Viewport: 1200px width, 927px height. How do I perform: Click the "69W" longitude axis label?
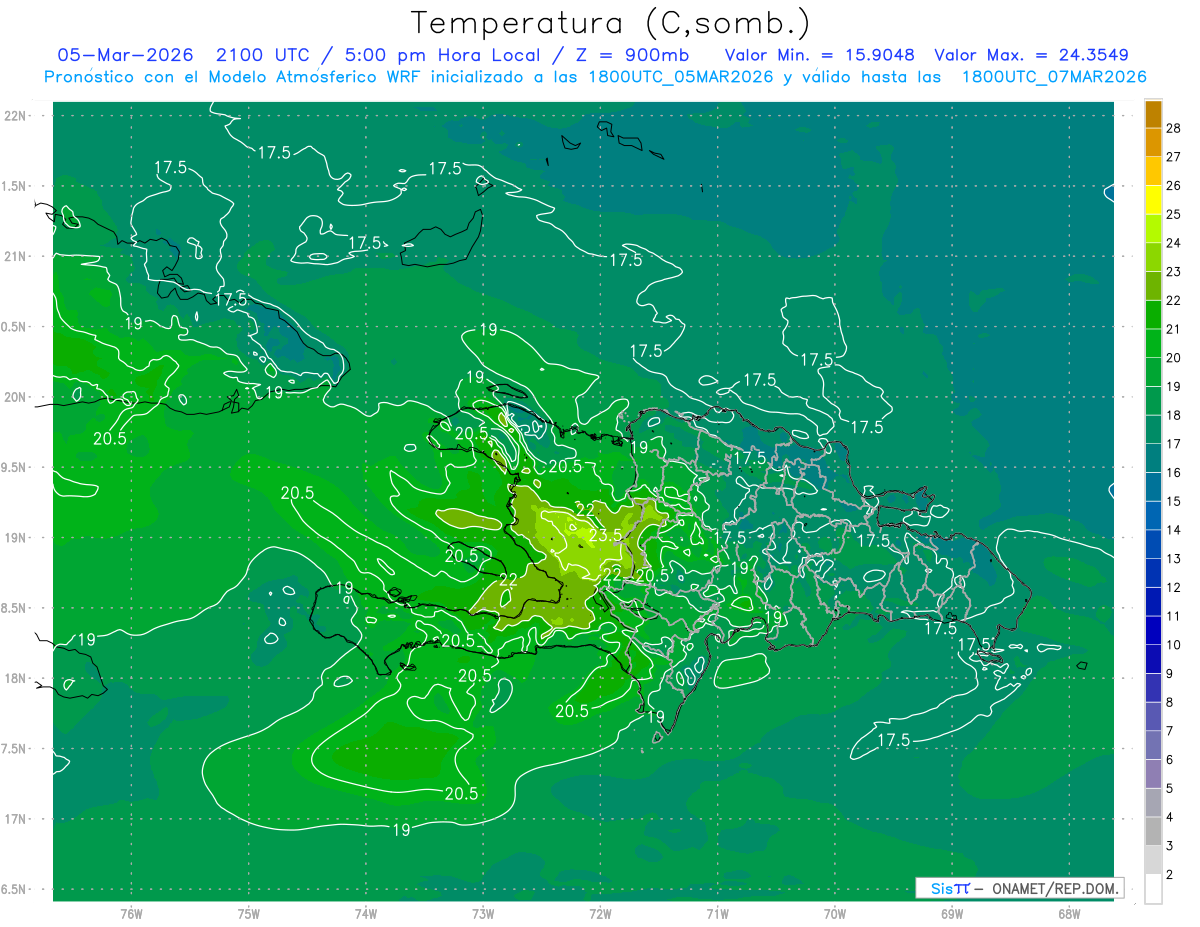(951, 913)
